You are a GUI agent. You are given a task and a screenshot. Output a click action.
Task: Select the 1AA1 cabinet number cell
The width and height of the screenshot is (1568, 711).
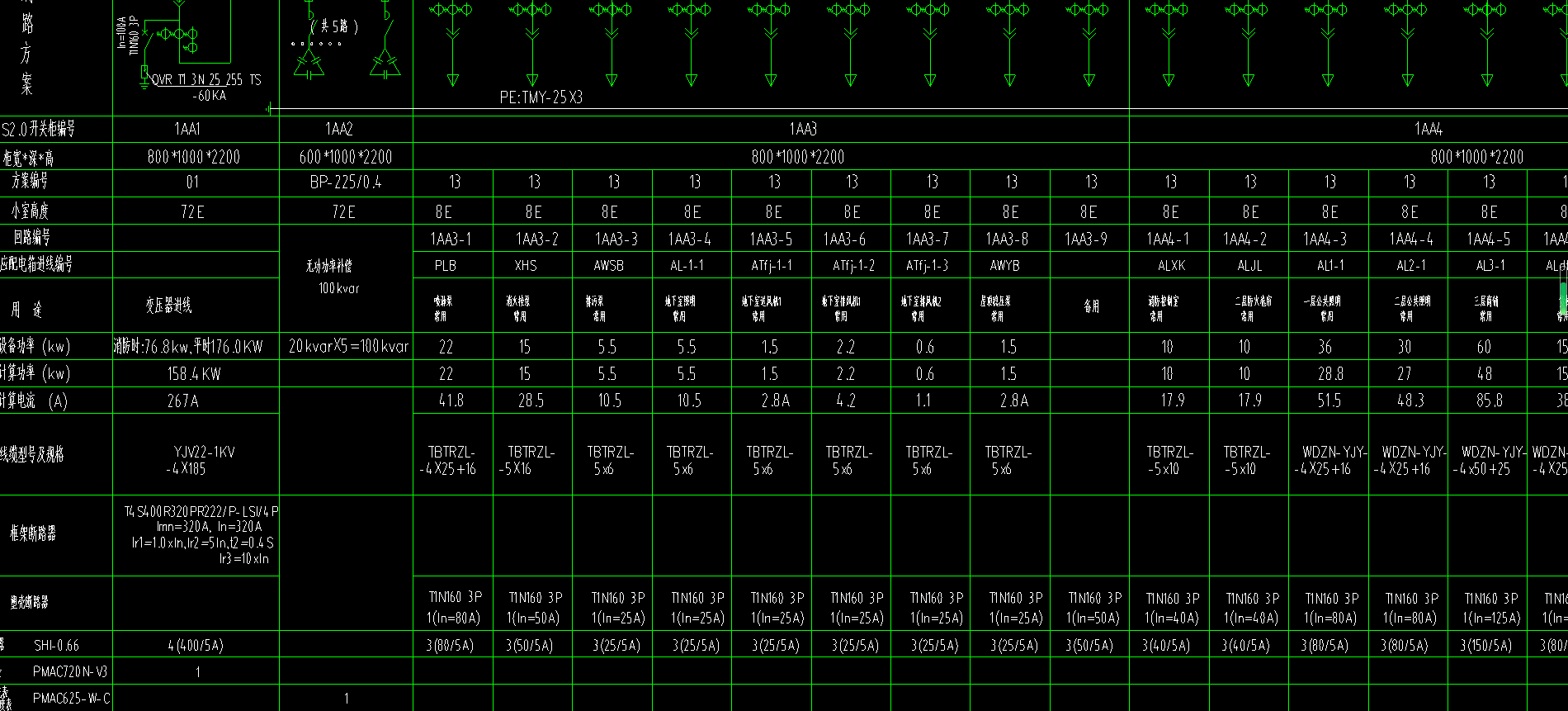[x=187, y=129]
